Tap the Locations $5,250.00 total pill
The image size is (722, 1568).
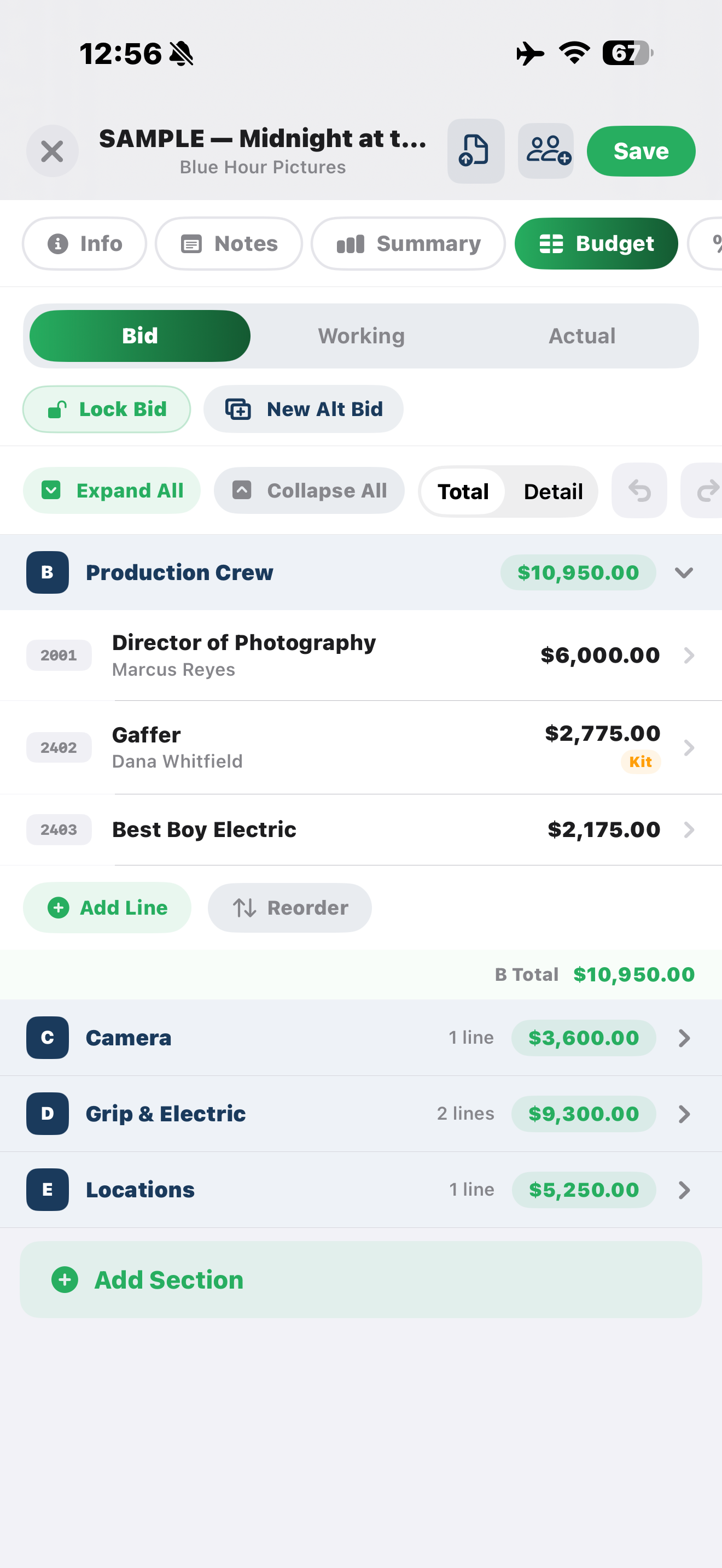pos(583,1190)
